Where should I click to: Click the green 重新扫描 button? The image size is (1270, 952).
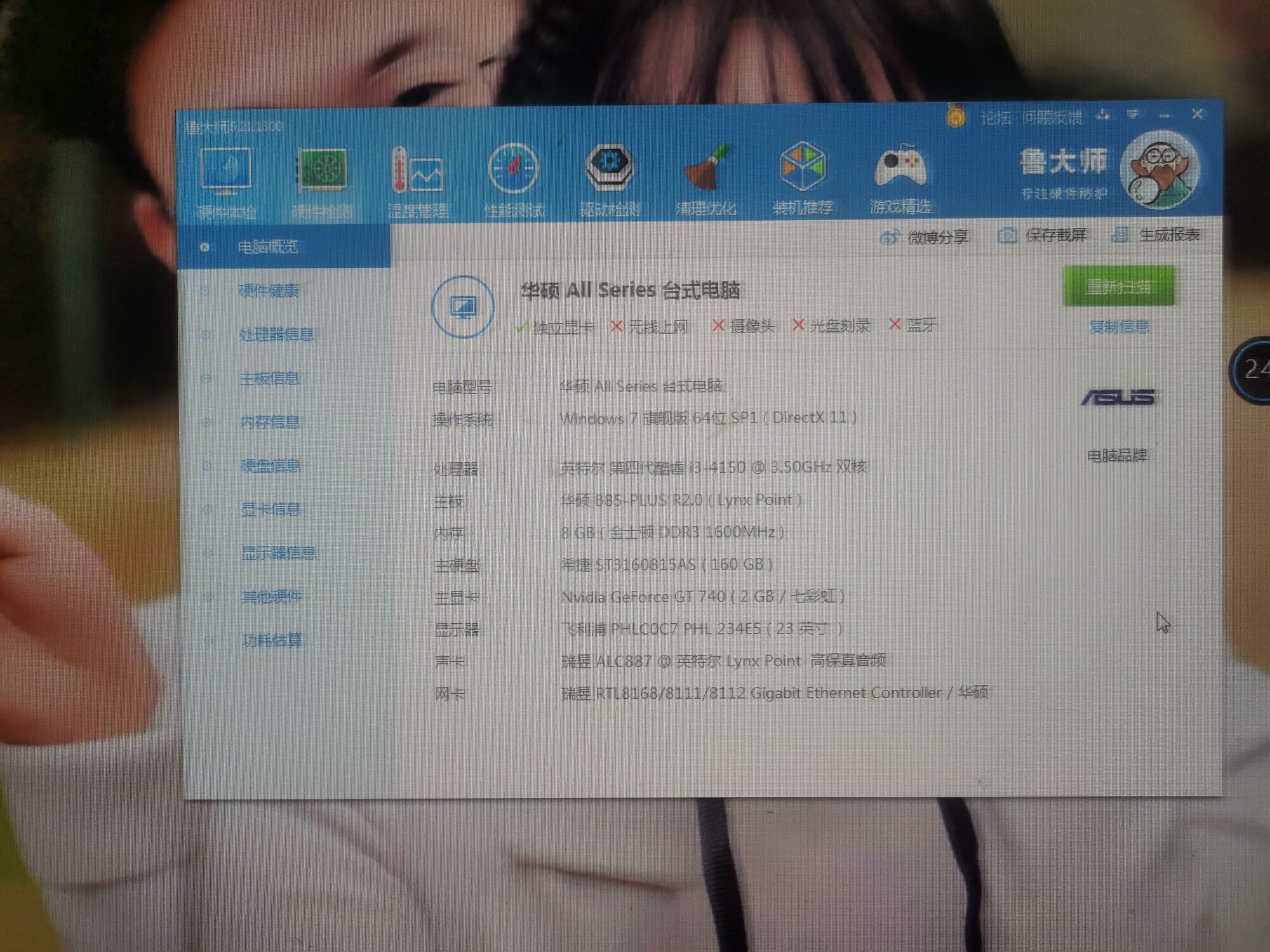click(x=1118, y=287)
